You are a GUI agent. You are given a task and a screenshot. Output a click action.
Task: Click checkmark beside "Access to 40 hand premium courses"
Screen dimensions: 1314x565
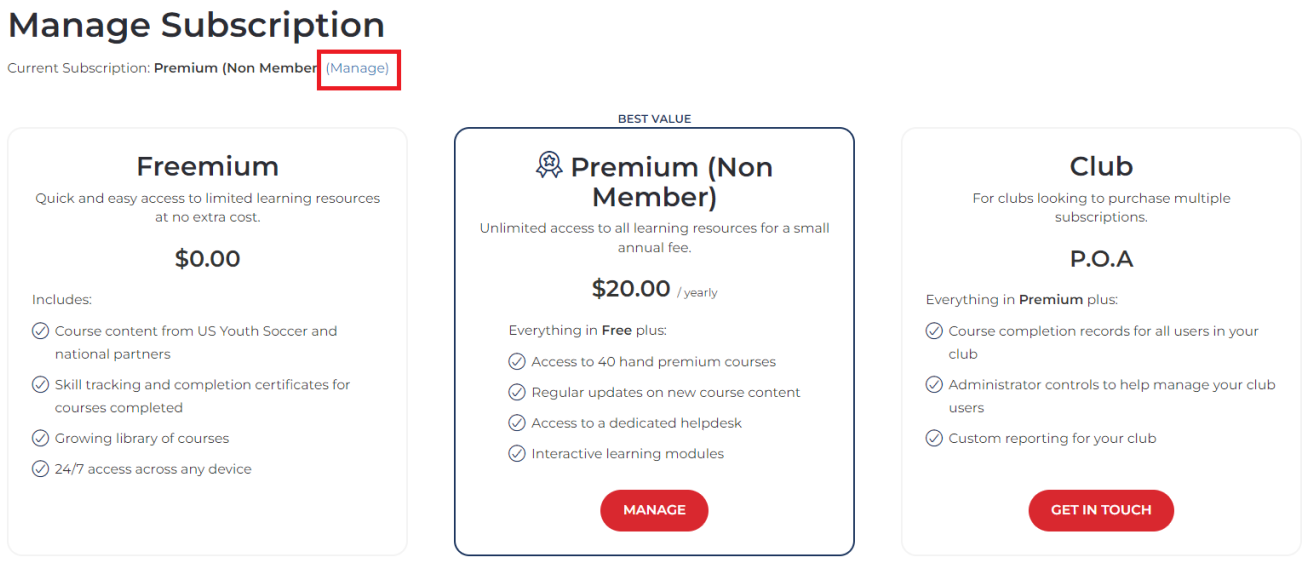click(x=517, y=362)
